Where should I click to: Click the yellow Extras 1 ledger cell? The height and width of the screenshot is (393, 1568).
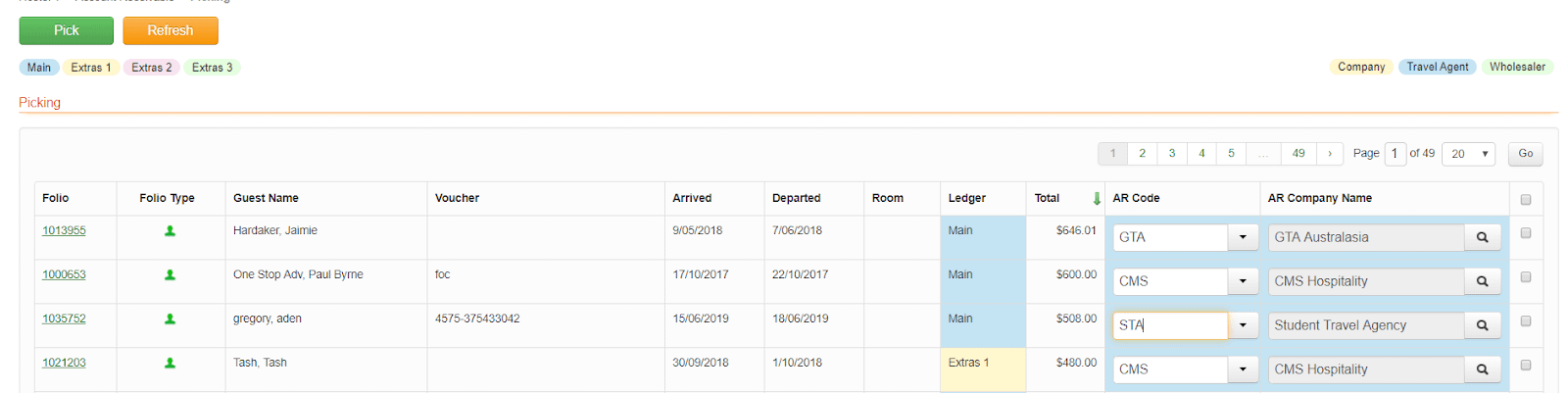click(x=983, y=369)
